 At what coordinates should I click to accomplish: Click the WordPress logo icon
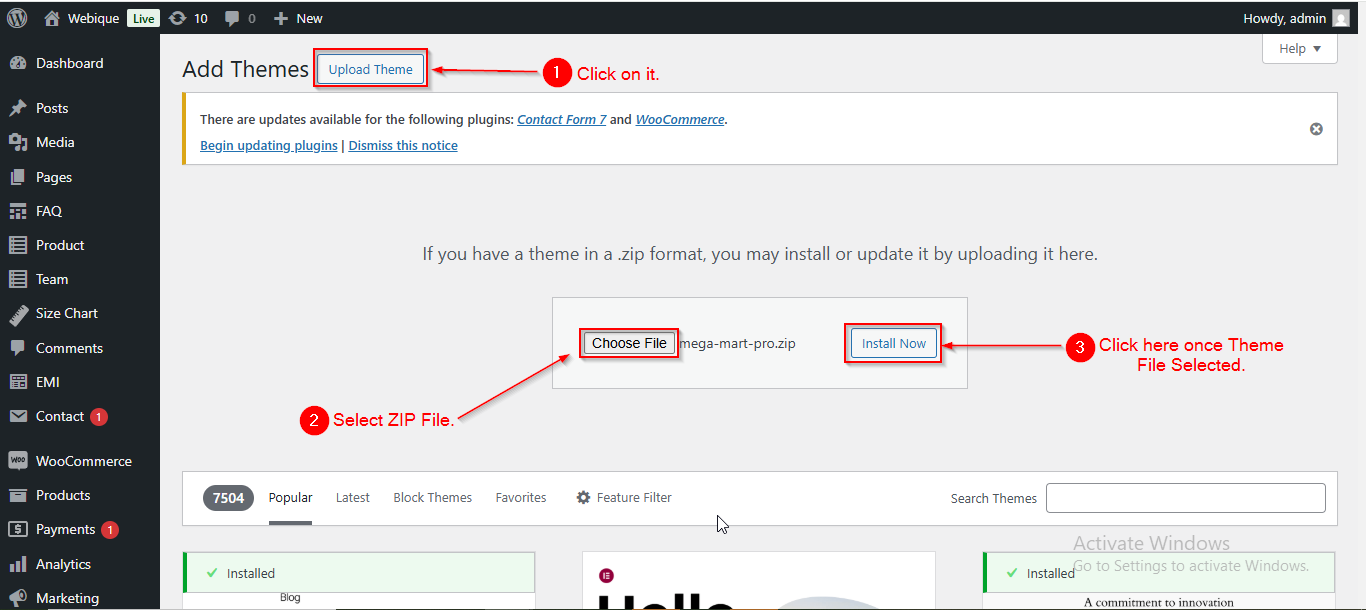17,18
